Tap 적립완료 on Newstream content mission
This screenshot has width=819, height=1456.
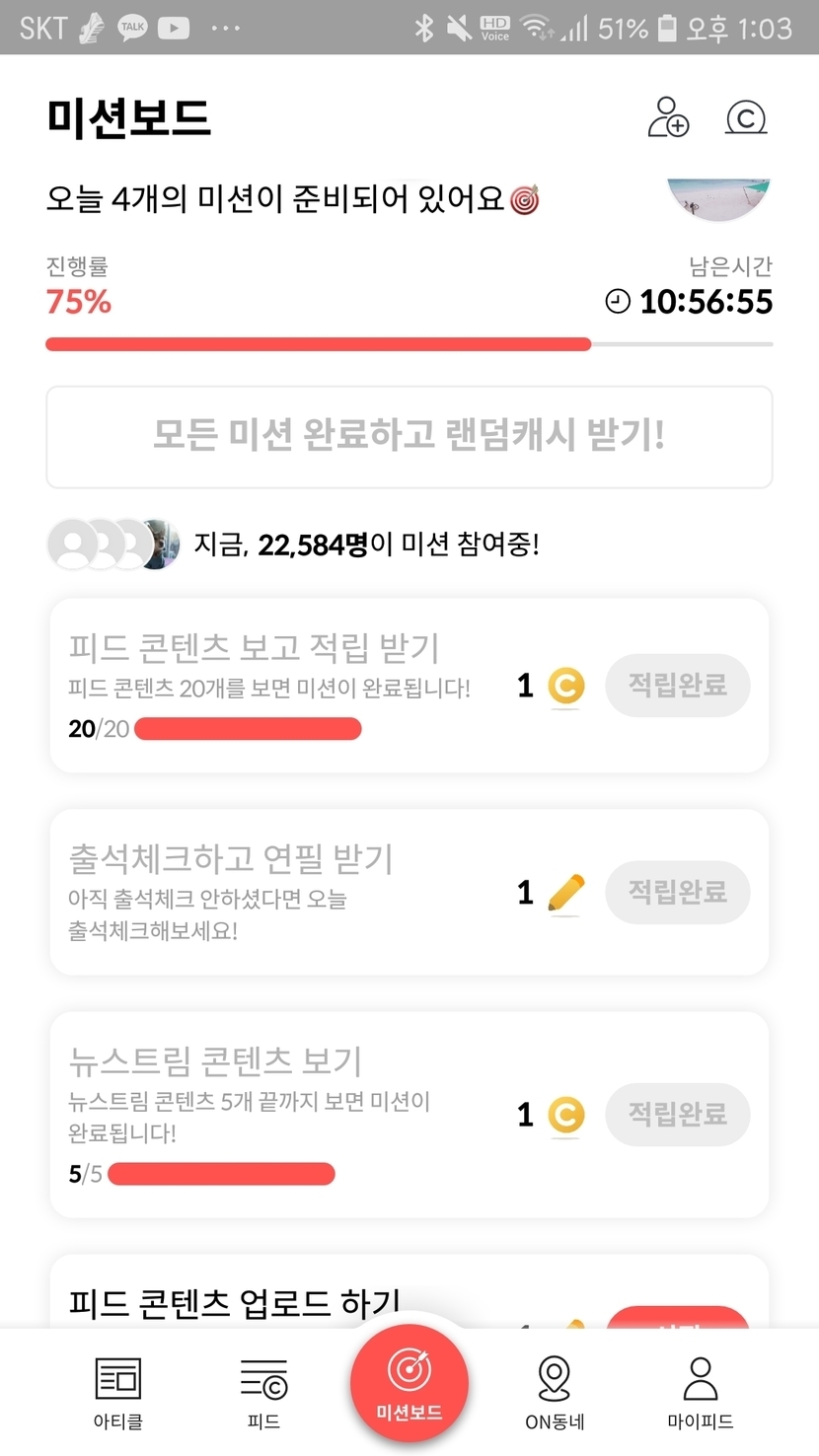pos(678,1115)
